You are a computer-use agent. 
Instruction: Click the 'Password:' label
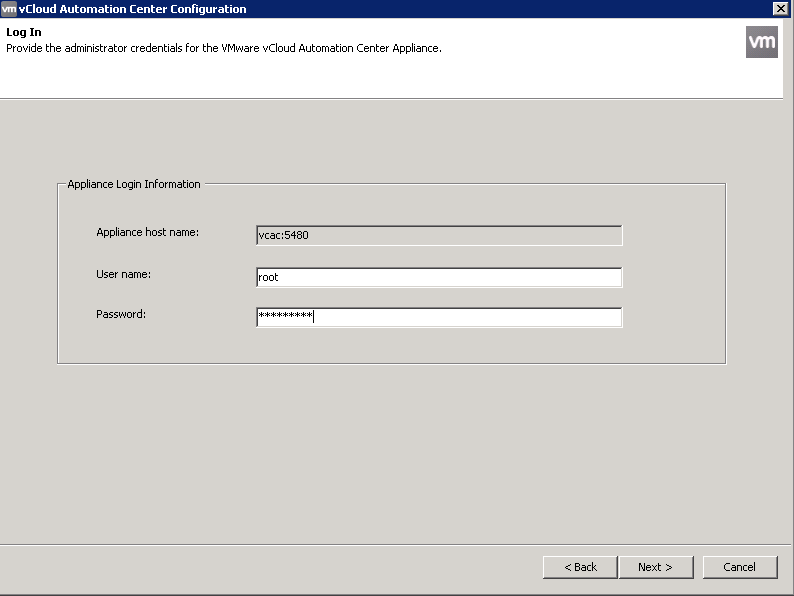pos(121,314)
